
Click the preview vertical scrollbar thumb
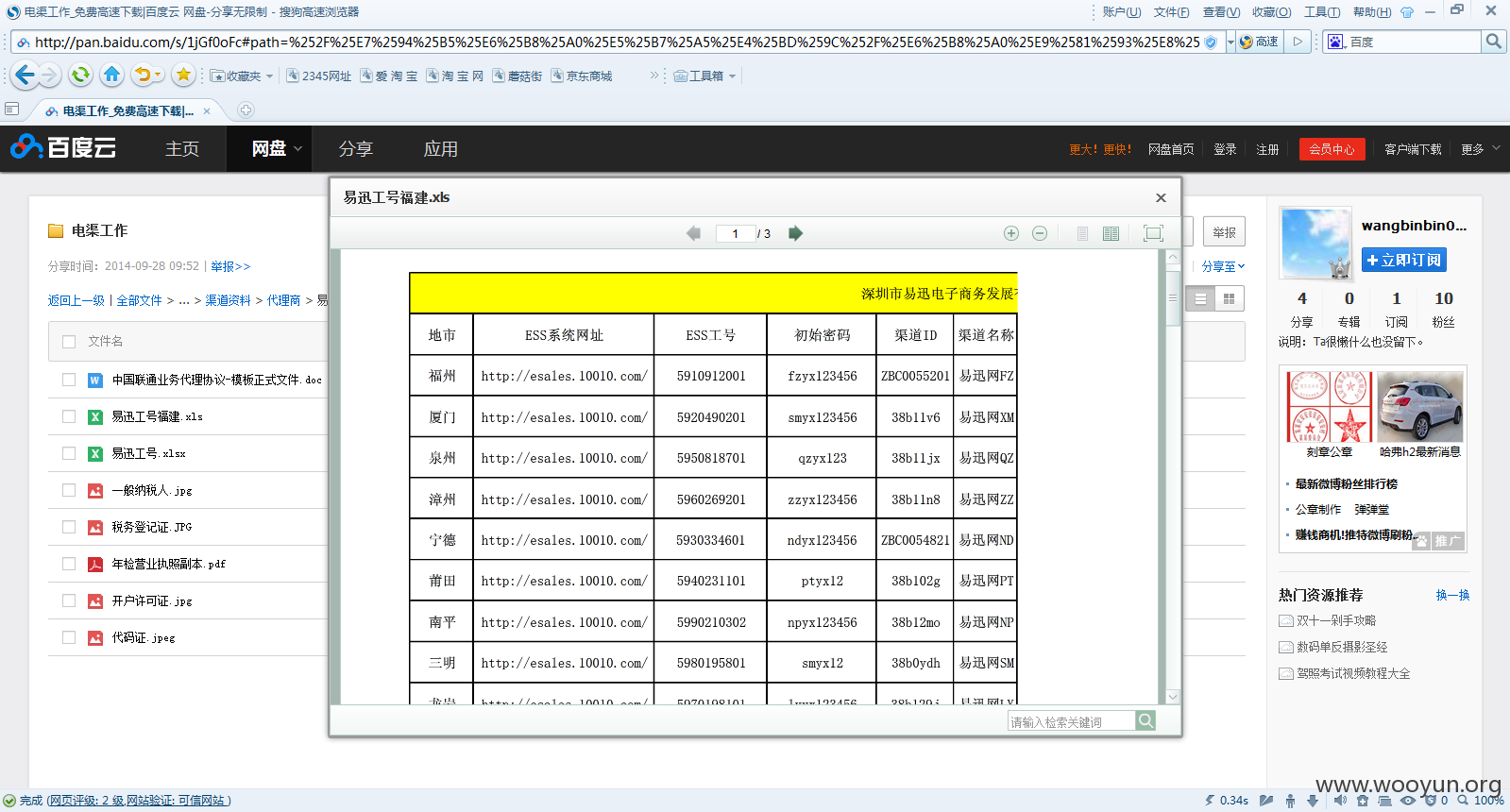(1173, 297)
